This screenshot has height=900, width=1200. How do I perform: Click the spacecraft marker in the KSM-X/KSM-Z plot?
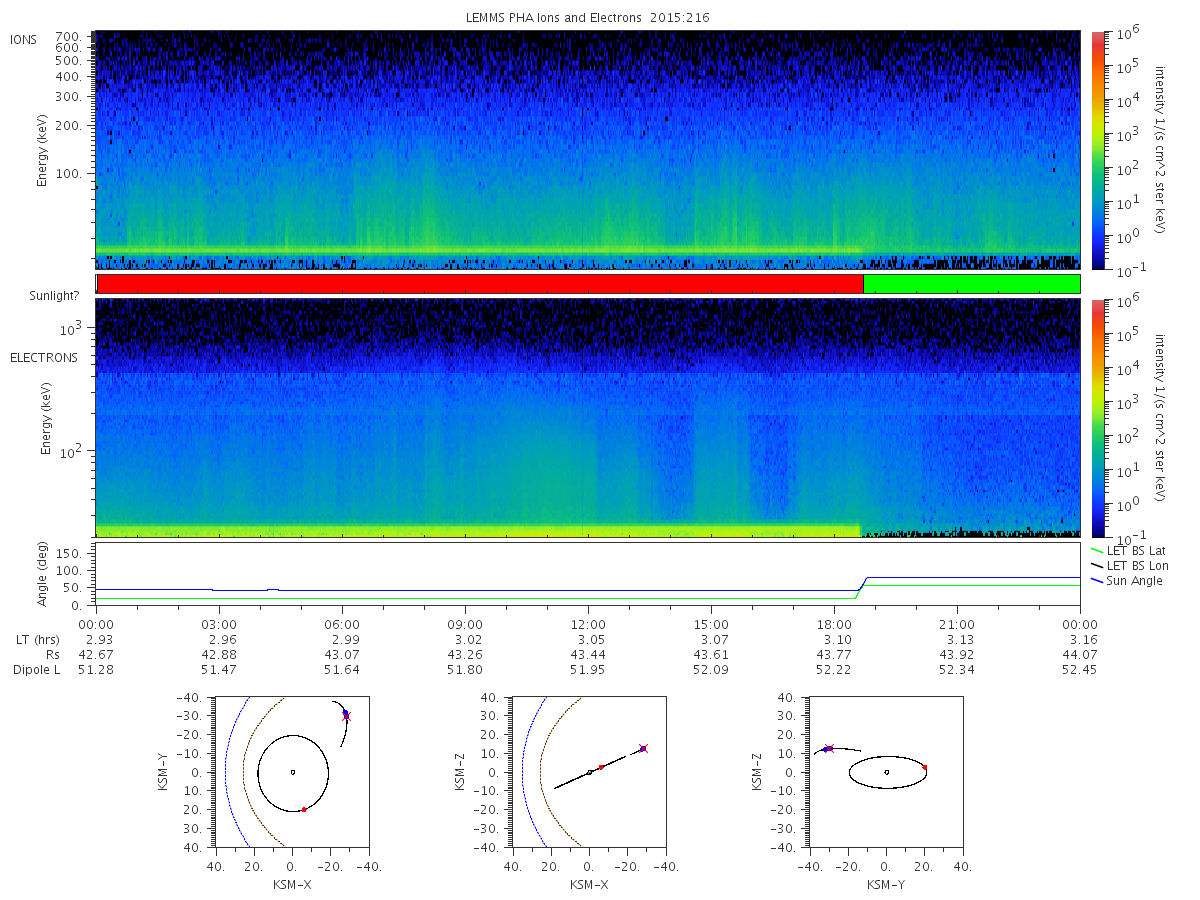643,748
